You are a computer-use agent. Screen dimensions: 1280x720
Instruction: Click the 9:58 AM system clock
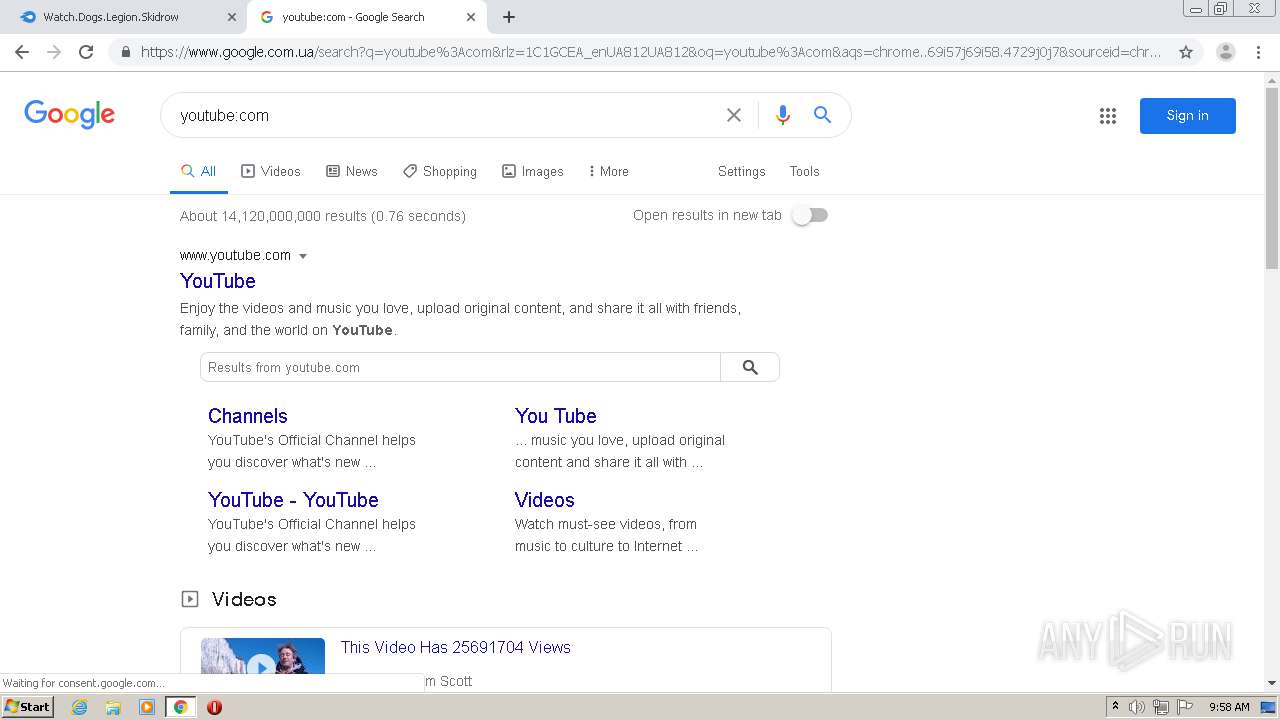1229,707
